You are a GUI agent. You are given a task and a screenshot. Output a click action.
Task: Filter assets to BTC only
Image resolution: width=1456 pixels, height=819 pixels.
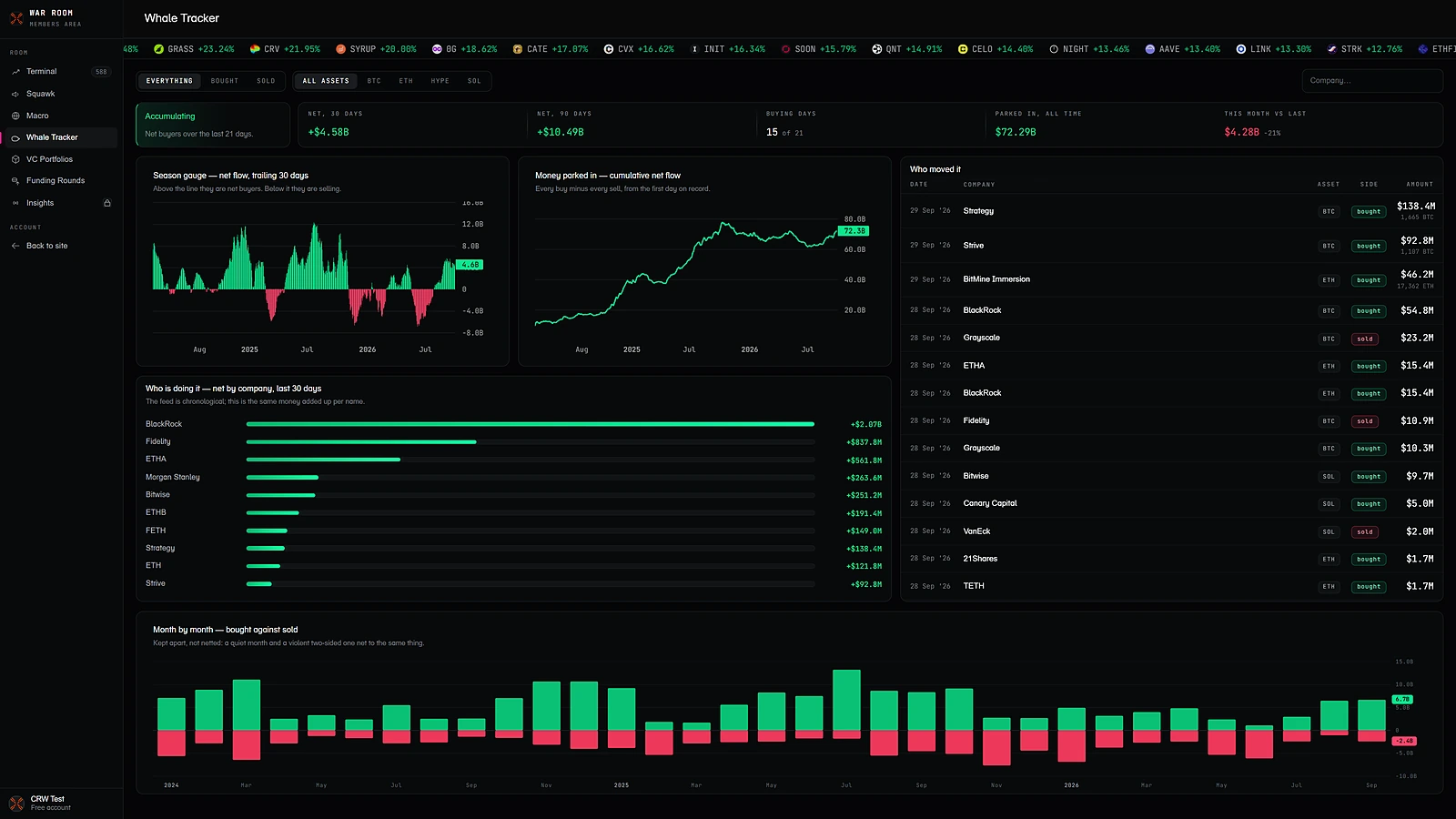[374, 81]
